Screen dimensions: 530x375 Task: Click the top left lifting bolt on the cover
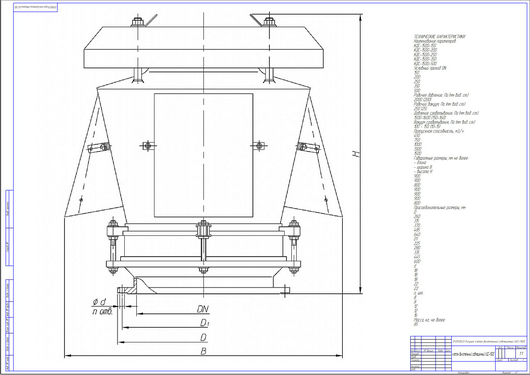[137, 22]
